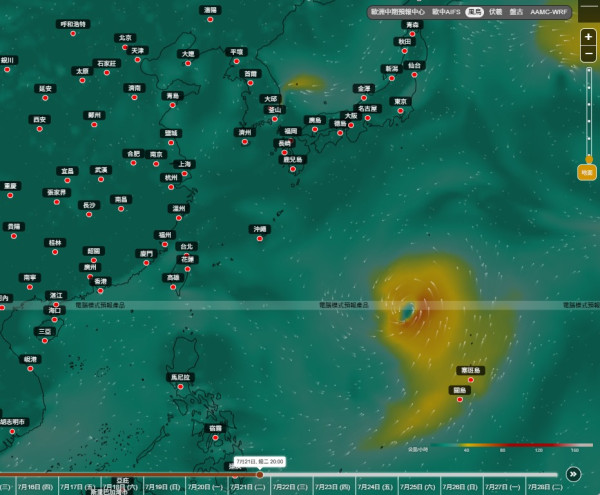Screen dimensions: 600x495
Task: Jump to 7月26日 (日) on timeline
Action: tap(461, 487)
